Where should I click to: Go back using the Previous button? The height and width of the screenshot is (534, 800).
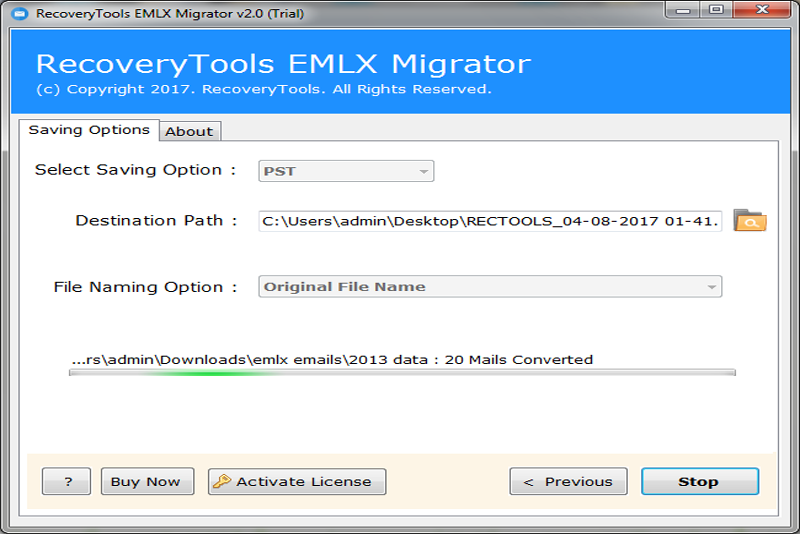[x=568, y=481]
